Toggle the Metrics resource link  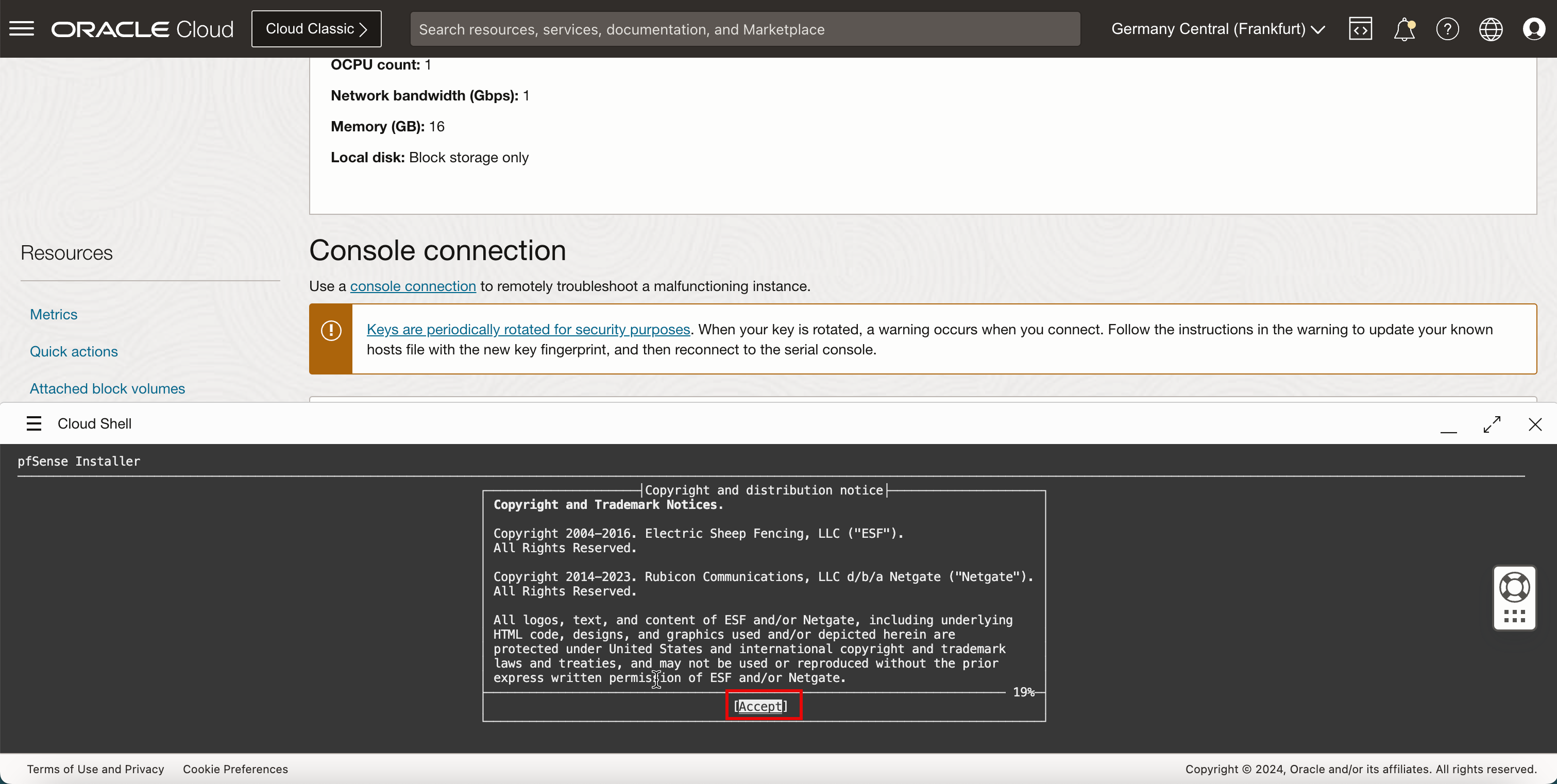pos(53,314)
